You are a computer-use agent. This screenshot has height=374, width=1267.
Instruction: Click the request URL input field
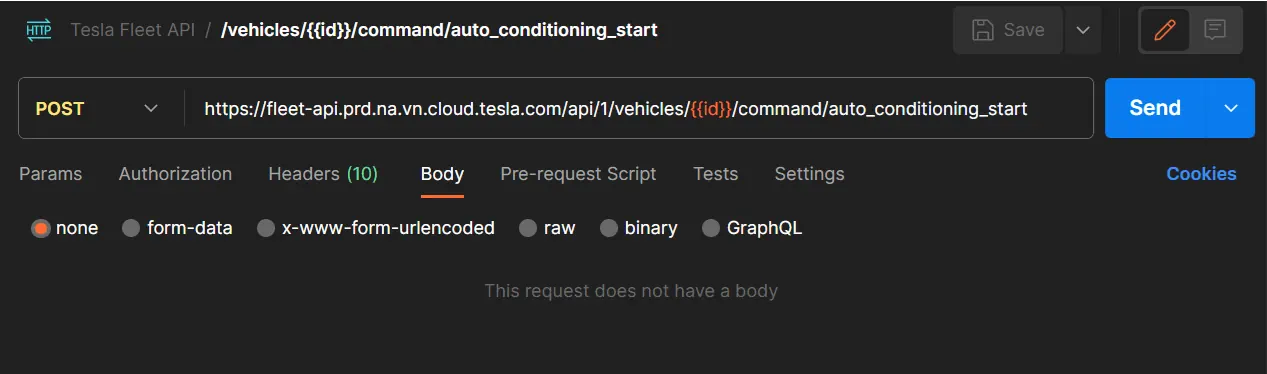(640, 108)
